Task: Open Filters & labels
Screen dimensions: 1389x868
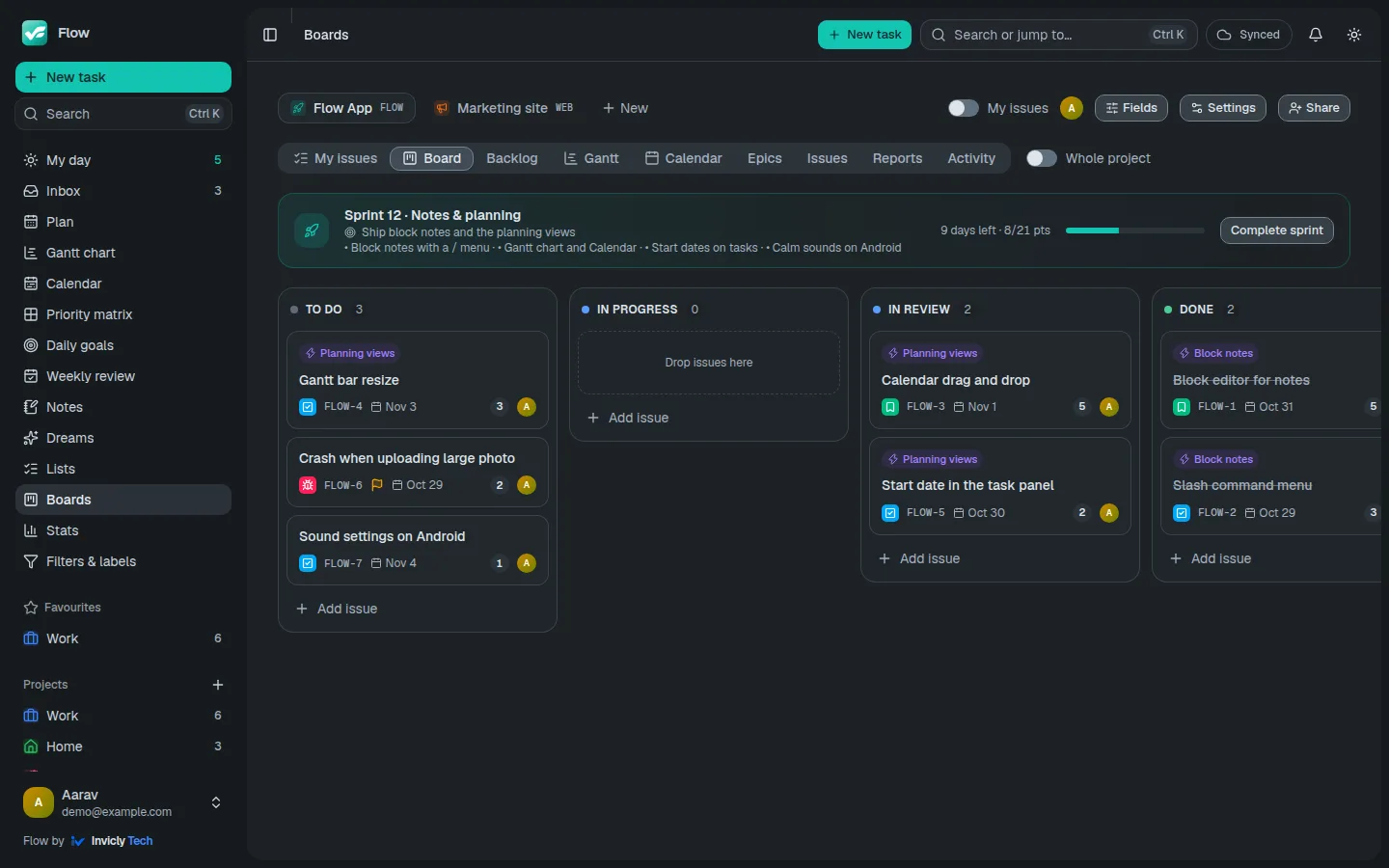Action: pyautogui.click(x=123, y=561)
